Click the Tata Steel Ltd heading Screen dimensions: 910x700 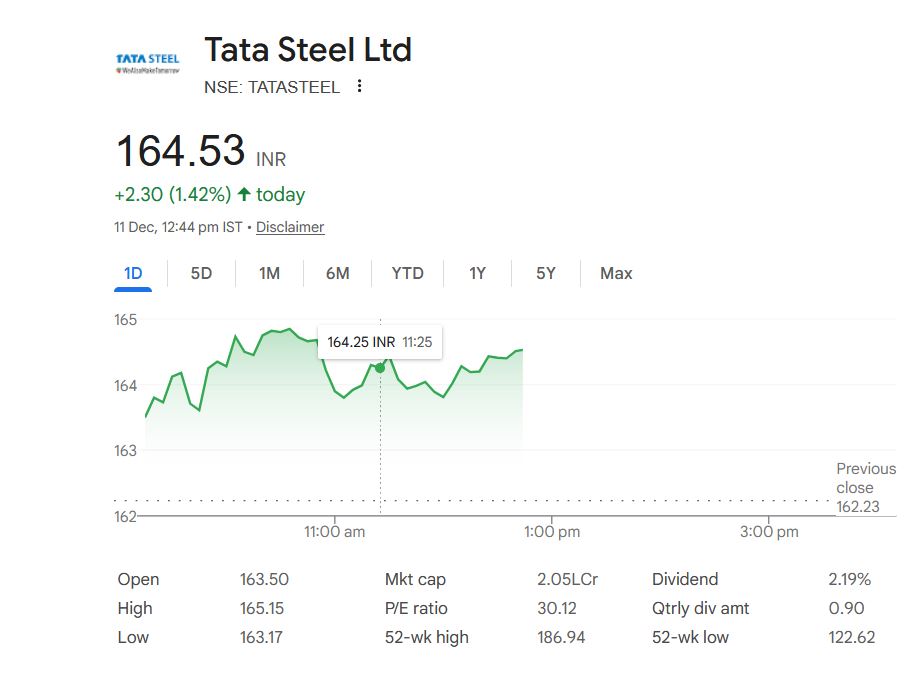308,49
